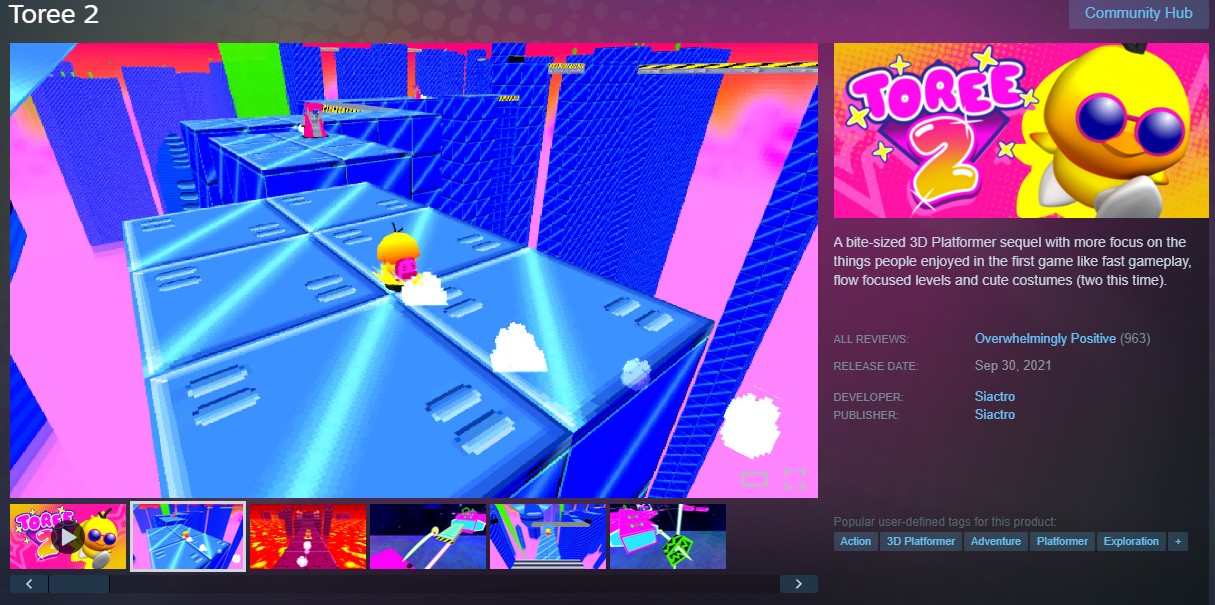Click the left arrow of thumbnail strip
The width and height of the screenshot is (1215, 605).
pos(29,584)
